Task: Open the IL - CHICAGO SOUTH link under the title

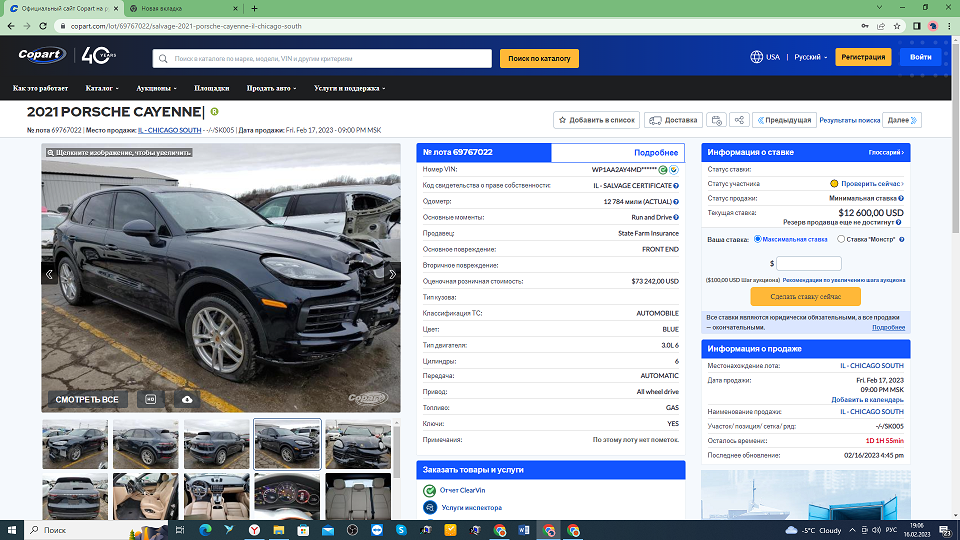Action: [x=169, y=130]
